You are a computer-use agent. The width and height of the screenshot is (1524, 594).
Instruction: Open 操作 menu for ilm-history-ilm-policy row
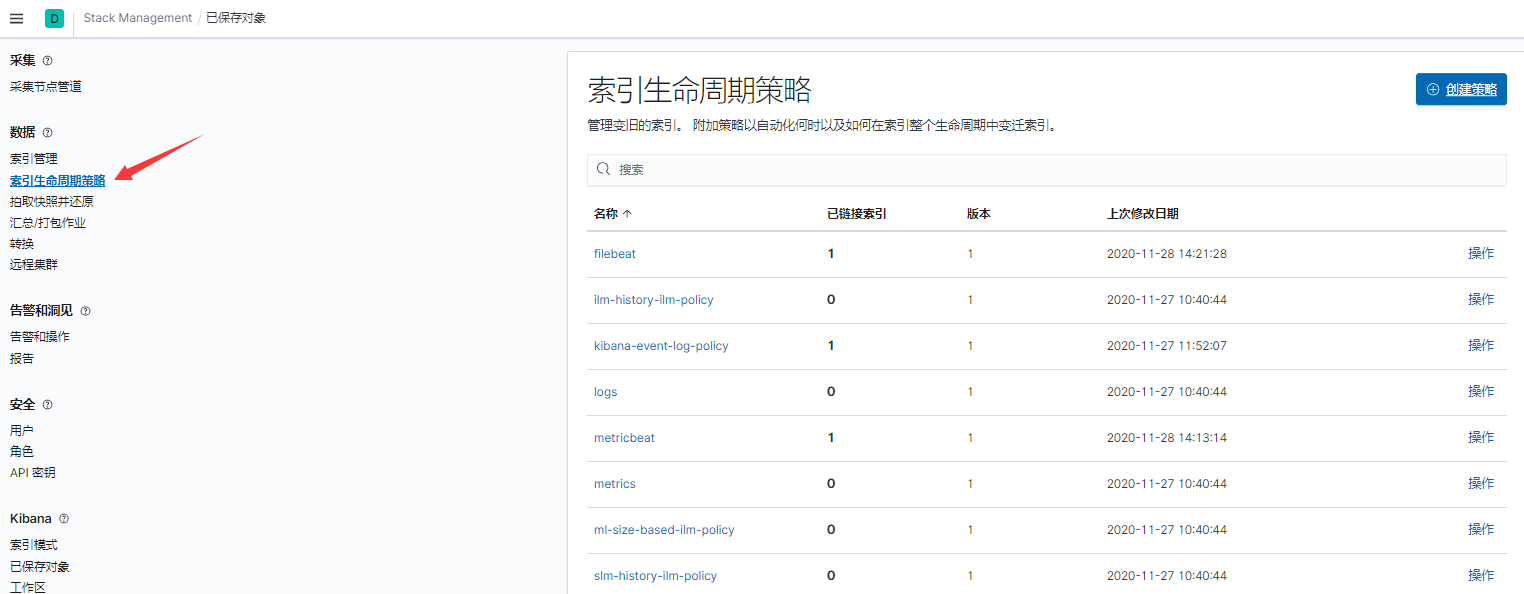click(x=1481, y=300)
